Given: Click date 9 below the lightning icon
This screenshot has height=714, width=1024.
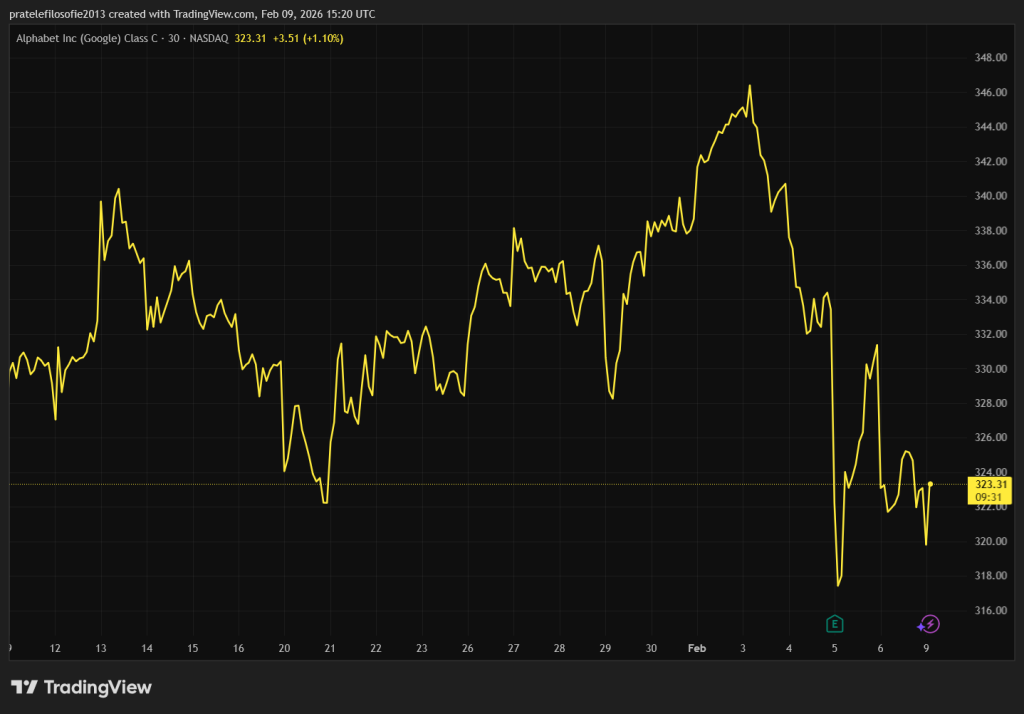Looking at the screenshot, I should click(926, 648).
